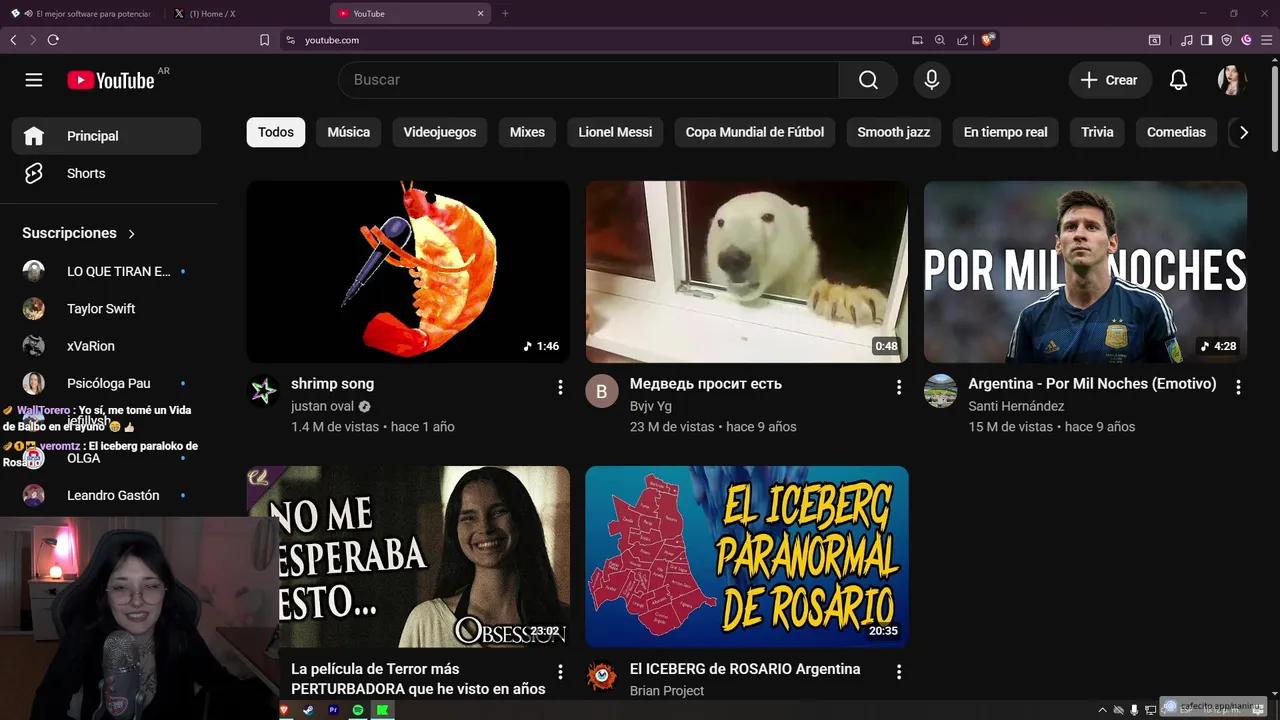Viewport: 1280px width, 720px height.
Task: Start voice search with the microphone icon
Action: [931, 80]
